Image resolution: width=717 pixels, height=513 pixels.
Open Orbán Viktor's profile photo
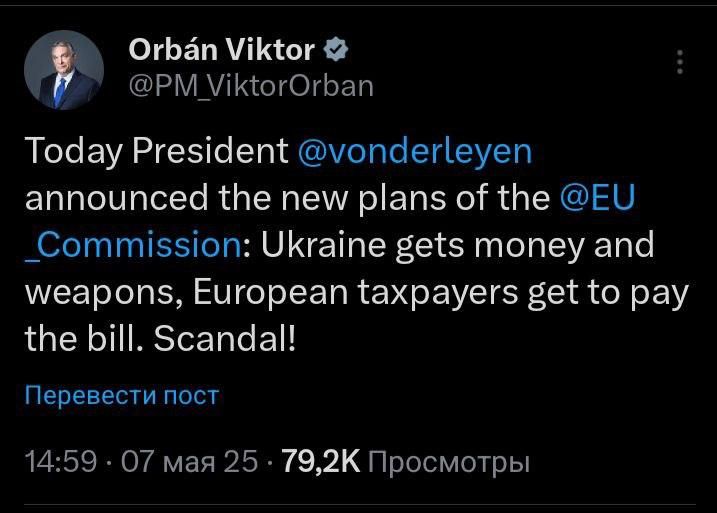(63, 70)
